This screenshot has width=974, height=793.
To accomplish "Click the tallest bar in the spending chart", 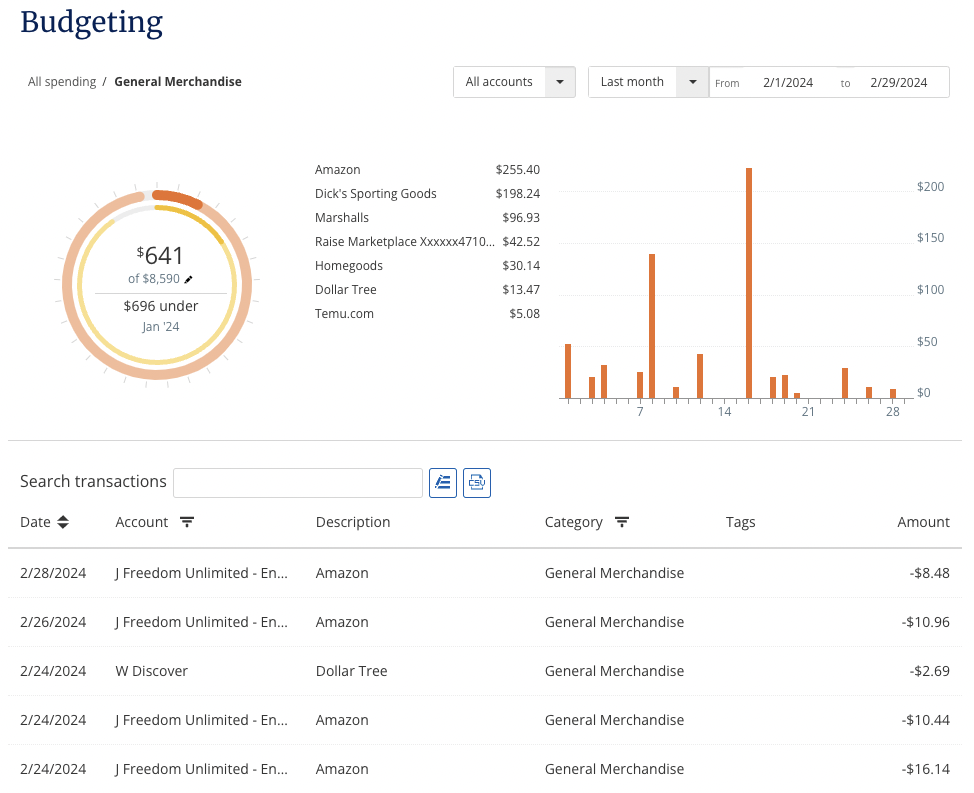I will click(749, 283).
